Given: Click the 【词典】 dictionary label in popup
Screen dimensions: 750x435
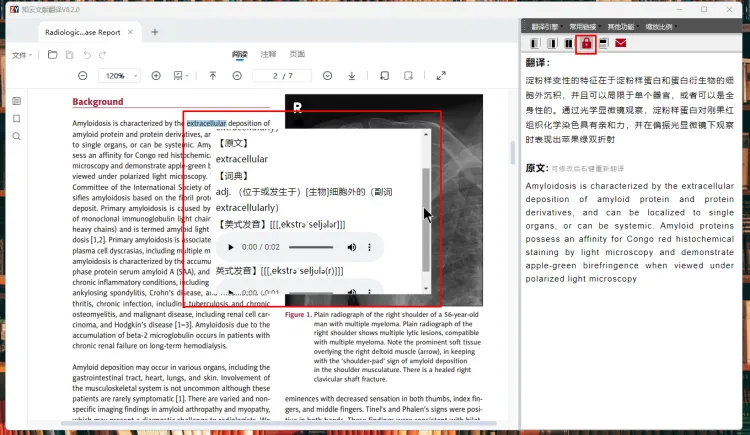Looking at the screenshot, I should (233, 176).
